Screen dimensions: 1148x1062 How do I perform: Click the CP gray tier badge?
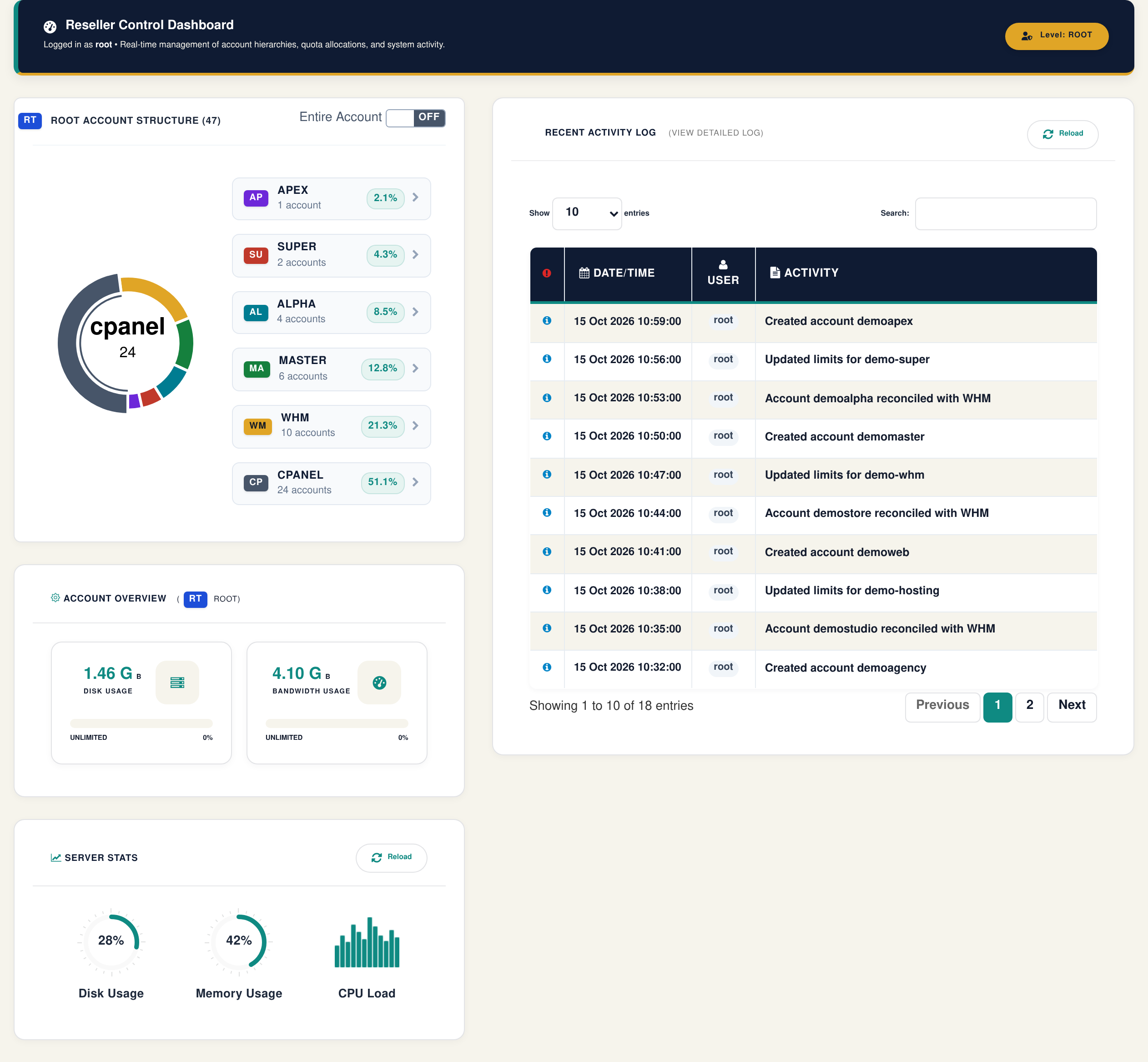point(256,483)
